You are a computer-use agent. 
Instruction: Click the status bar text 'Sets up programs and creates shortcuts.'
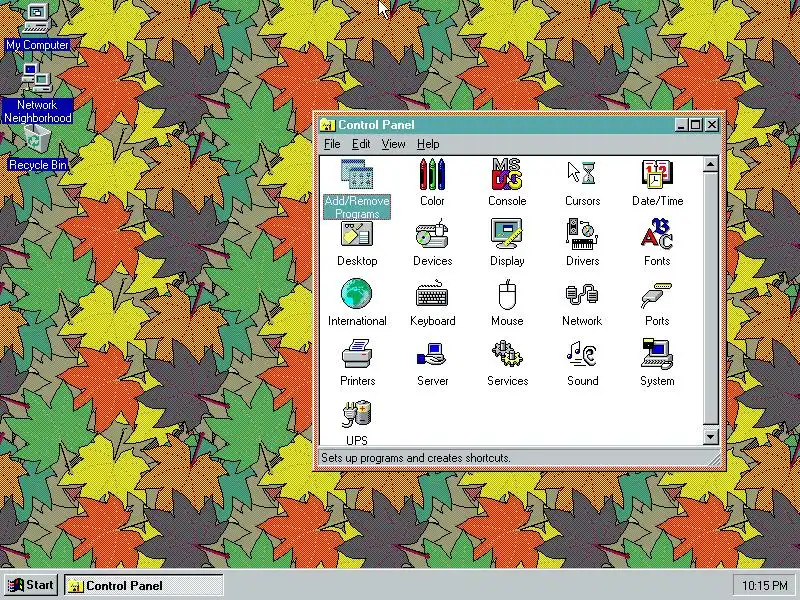(x=416, y=458)
